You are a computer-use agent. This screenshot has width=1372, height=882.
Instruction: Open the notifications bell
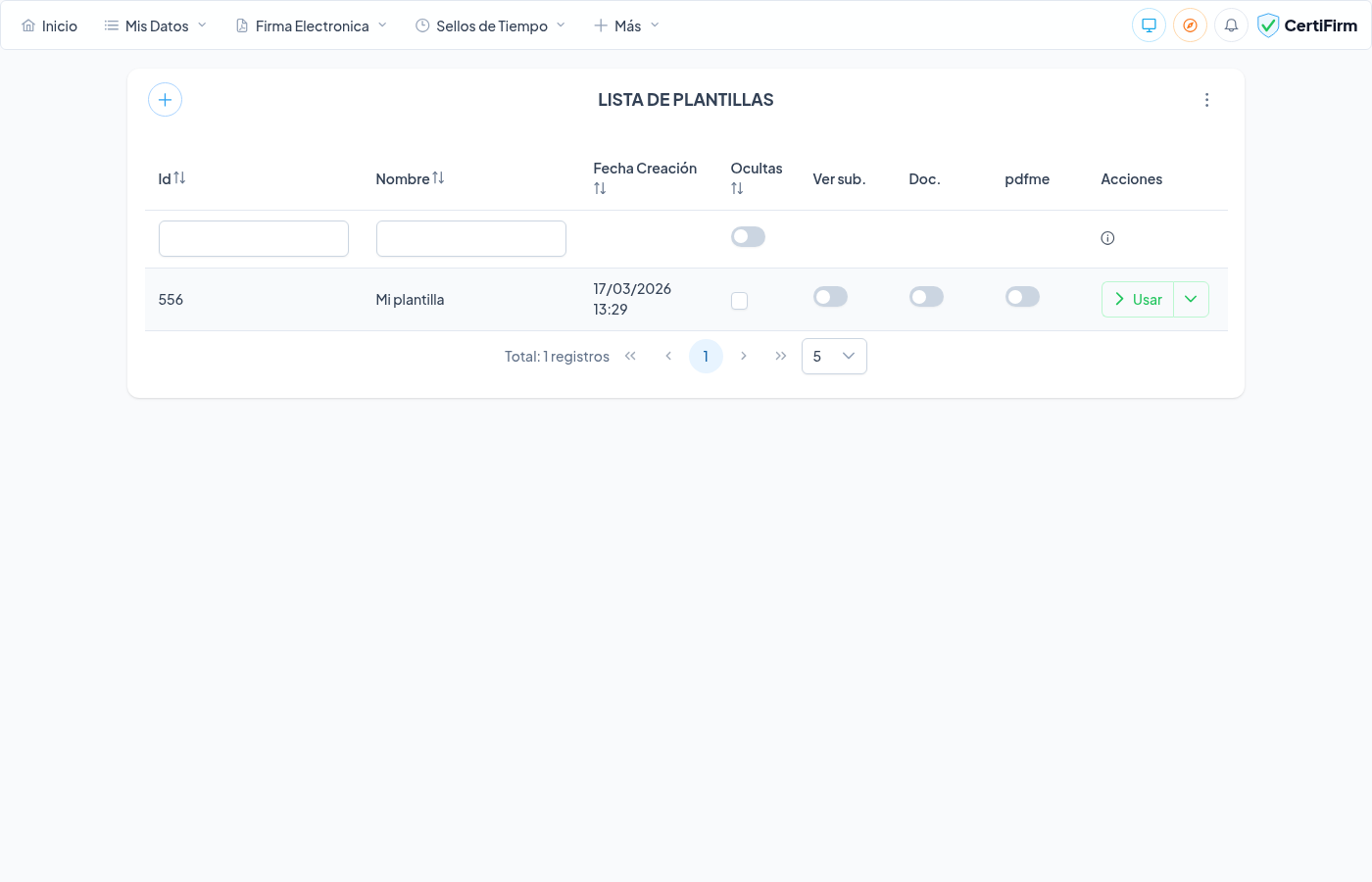click(x=1231, y=25)
